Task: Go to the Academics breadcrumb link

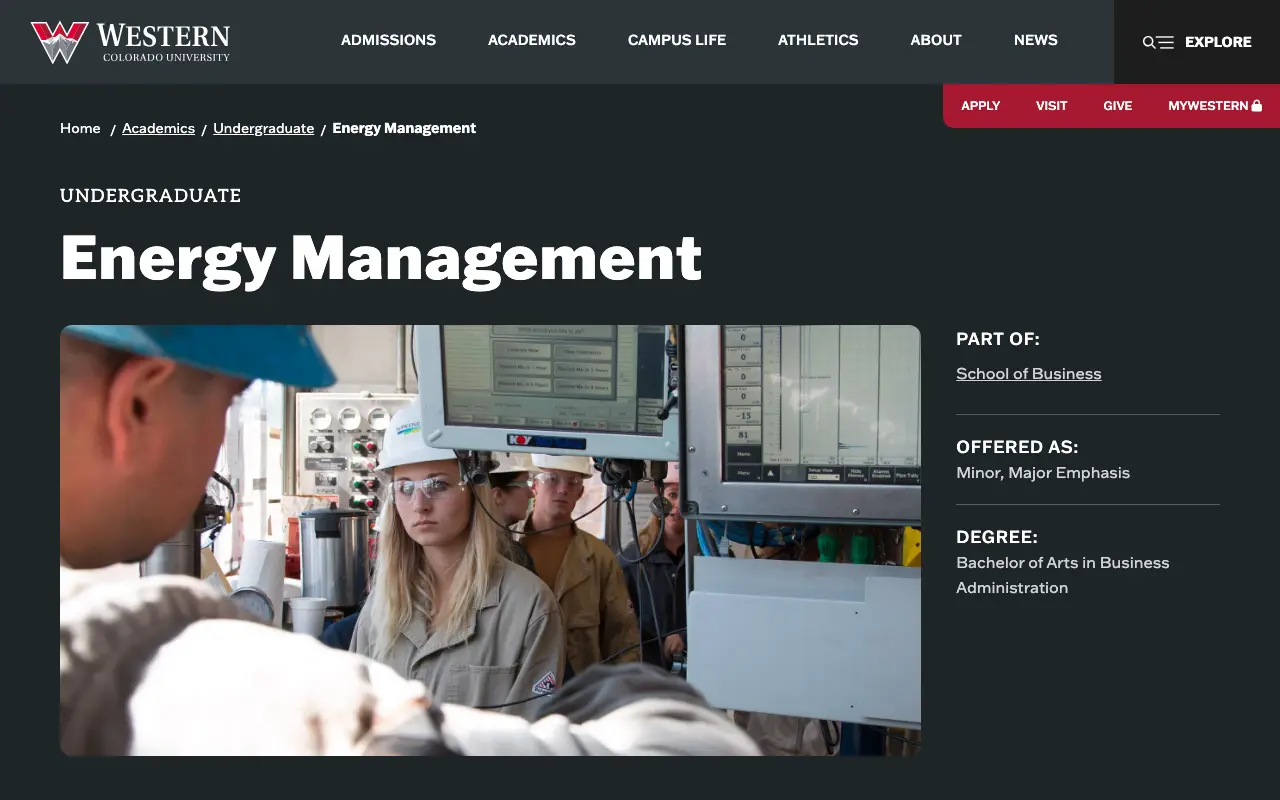Action: (158, 128)
